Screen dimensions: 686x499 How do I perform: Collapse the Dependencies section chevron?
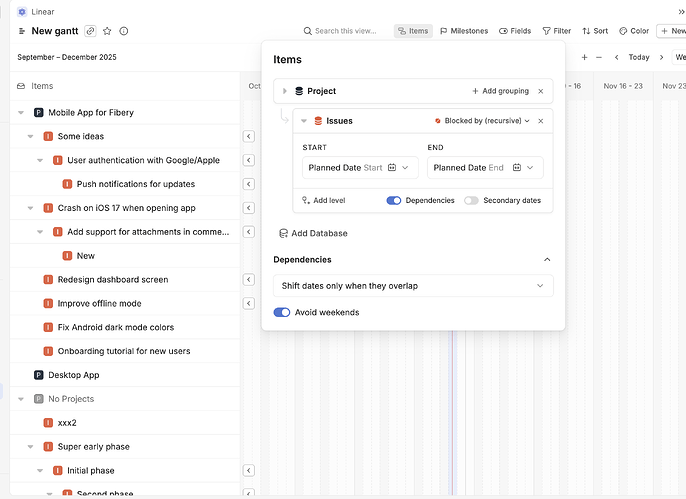coord(547,260)
